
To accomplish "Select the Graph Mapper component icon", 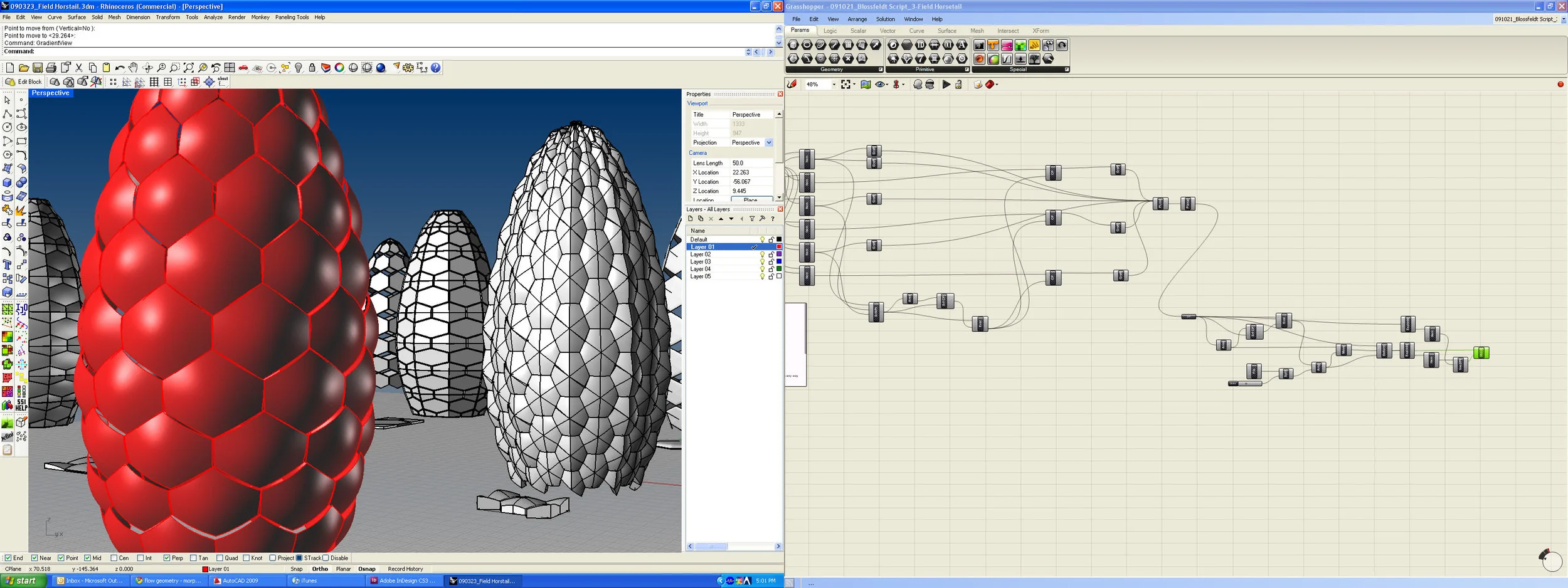I will coord(1007,59).
